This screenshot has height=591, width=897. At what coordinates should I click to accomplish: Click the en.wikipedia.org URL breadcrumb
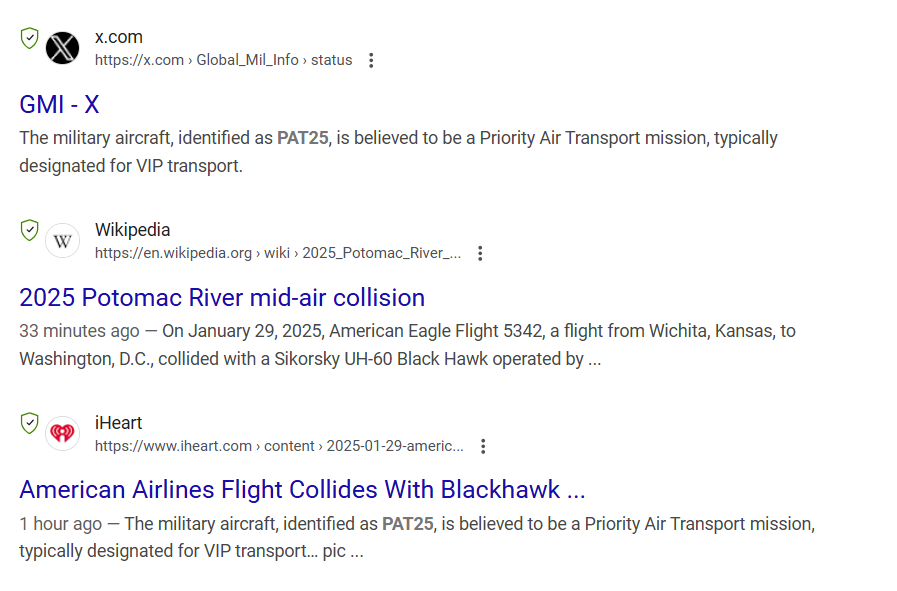pos(278,253)
